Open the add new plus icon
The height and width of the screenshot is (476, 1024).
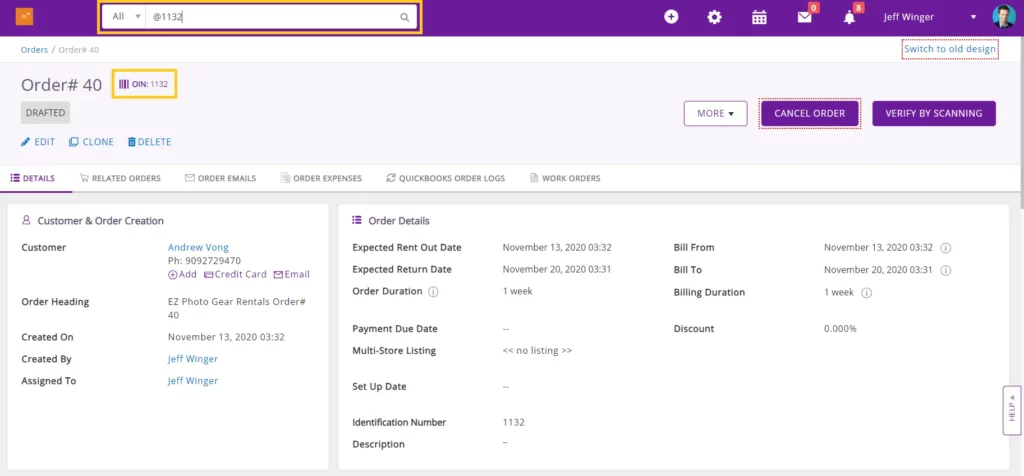671,17
